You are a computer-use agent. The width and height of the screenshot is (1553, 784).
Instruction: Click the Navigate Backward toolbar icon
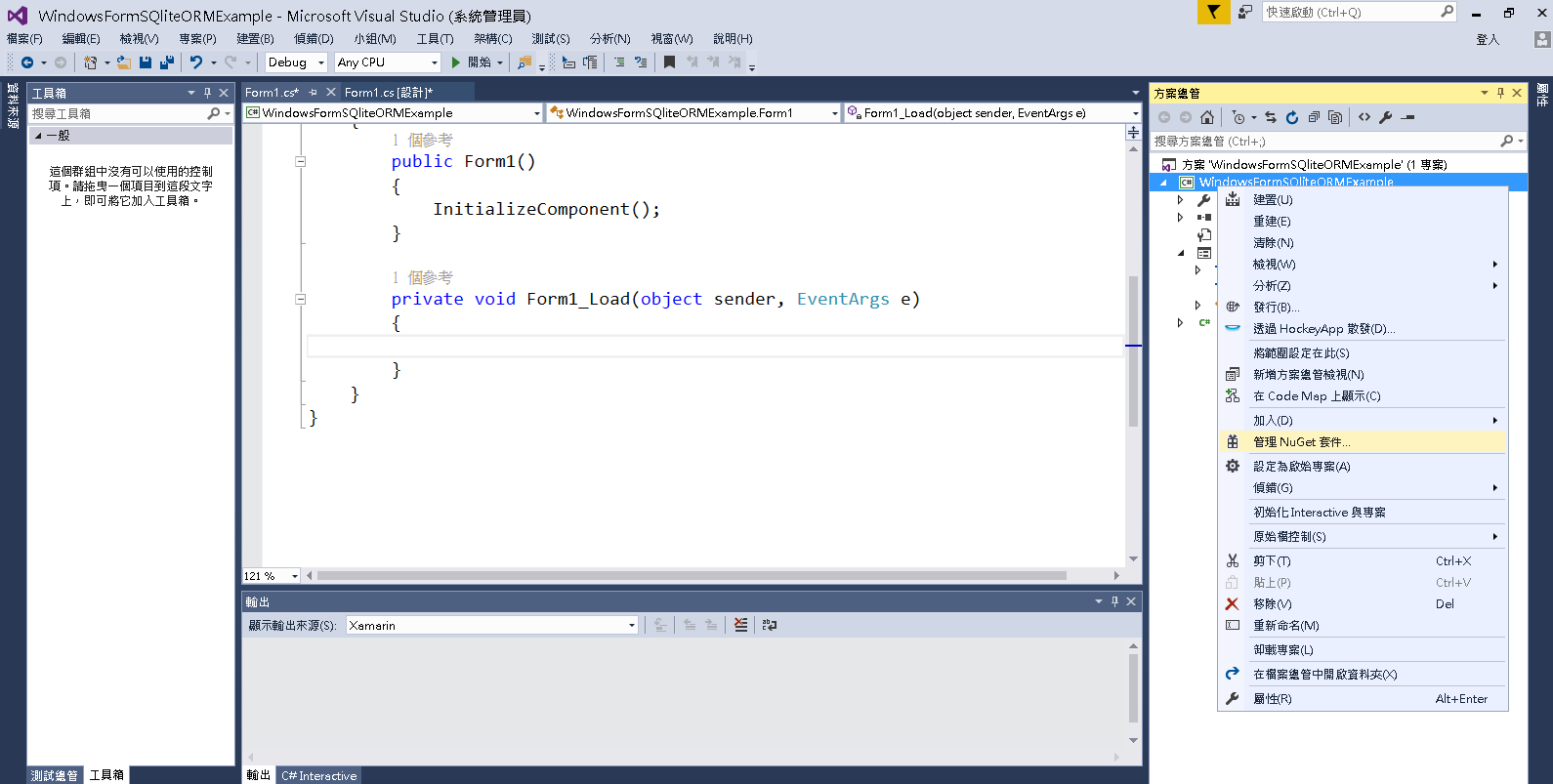pos(27,62)
